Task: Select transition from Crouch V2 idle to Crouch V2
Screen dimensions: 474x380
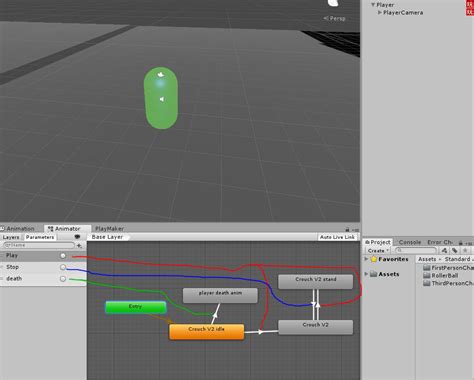Action: coord(261,332)
